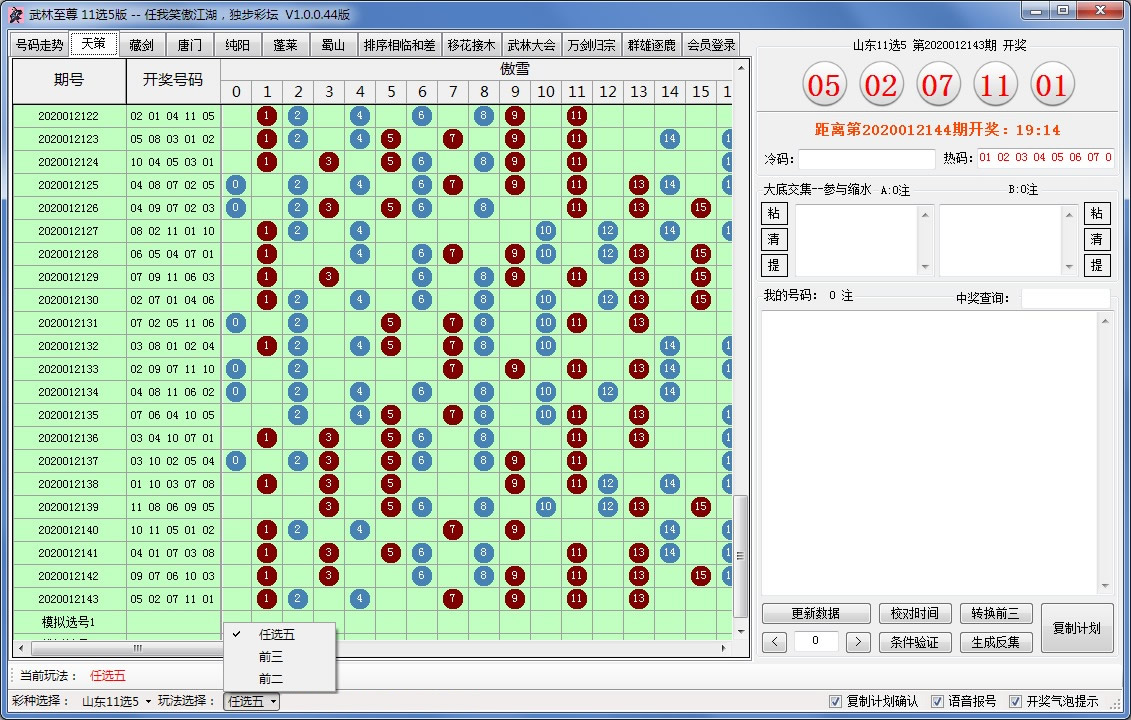
Task: Switch to the 武林大会 tab
Action: coord(531,45)
